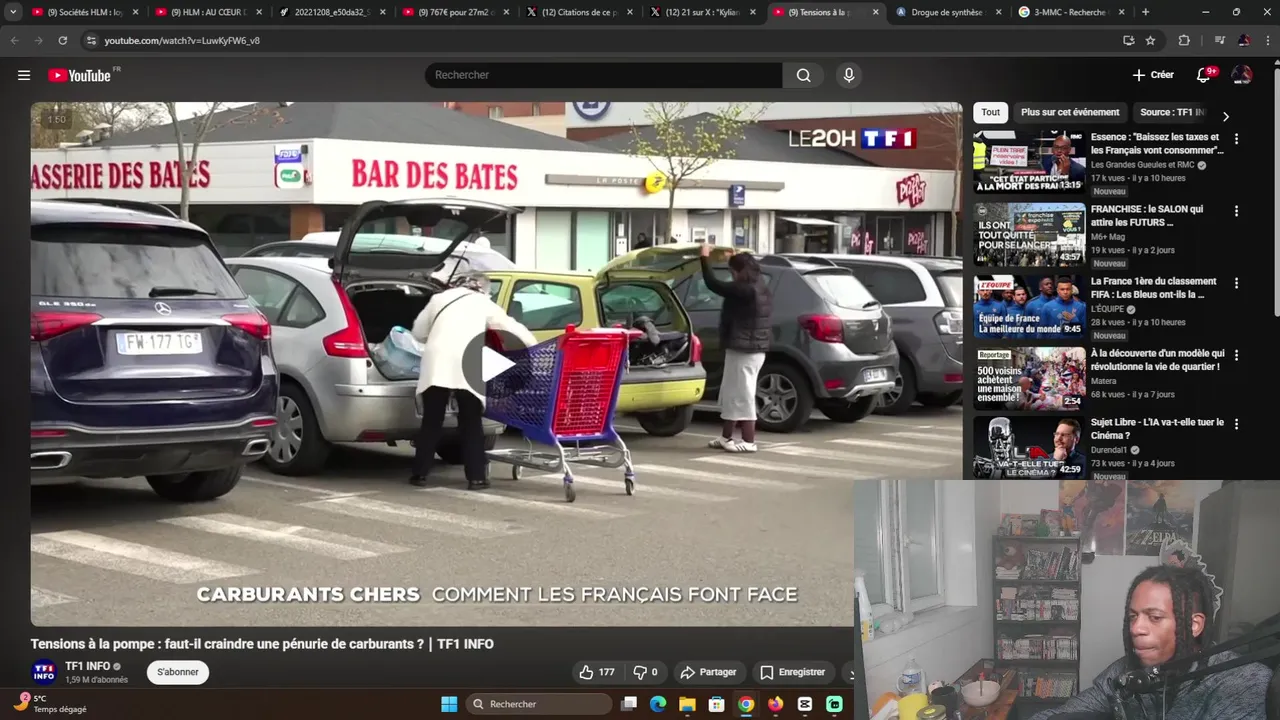Open options for 'Sujet Libre' video
1280x720 pixels.
coord(1236,424)
